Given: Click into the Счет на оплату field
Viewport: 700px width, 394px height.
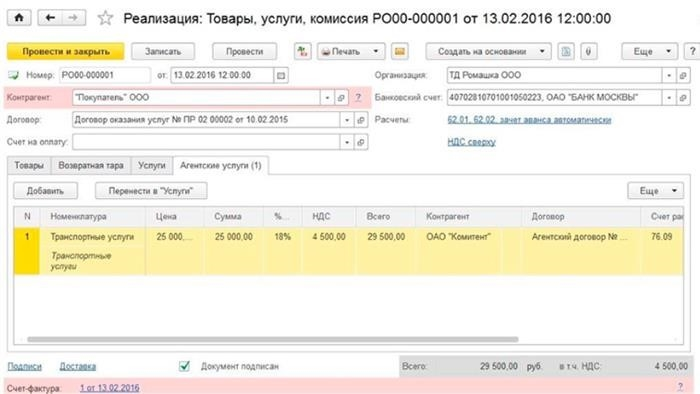Looking at the screenshot, I should tap(206, 142).
